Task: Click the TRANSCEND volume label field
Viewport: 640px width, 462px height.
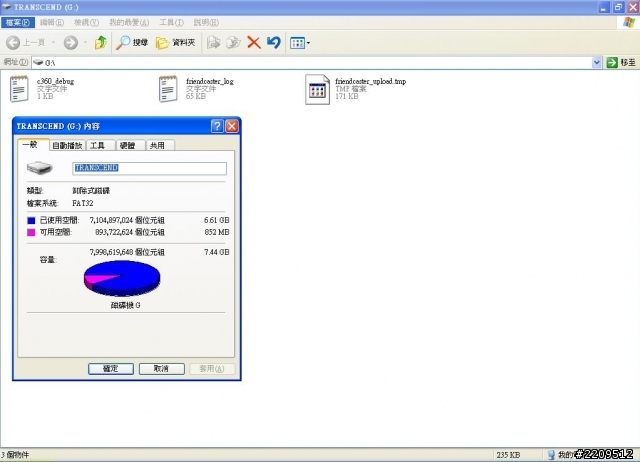Action: tap(149, 168)
